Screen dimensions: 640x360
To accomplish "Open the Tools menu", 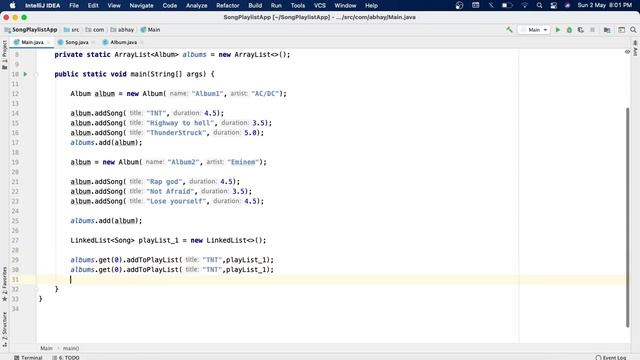I will pos(298,6).
